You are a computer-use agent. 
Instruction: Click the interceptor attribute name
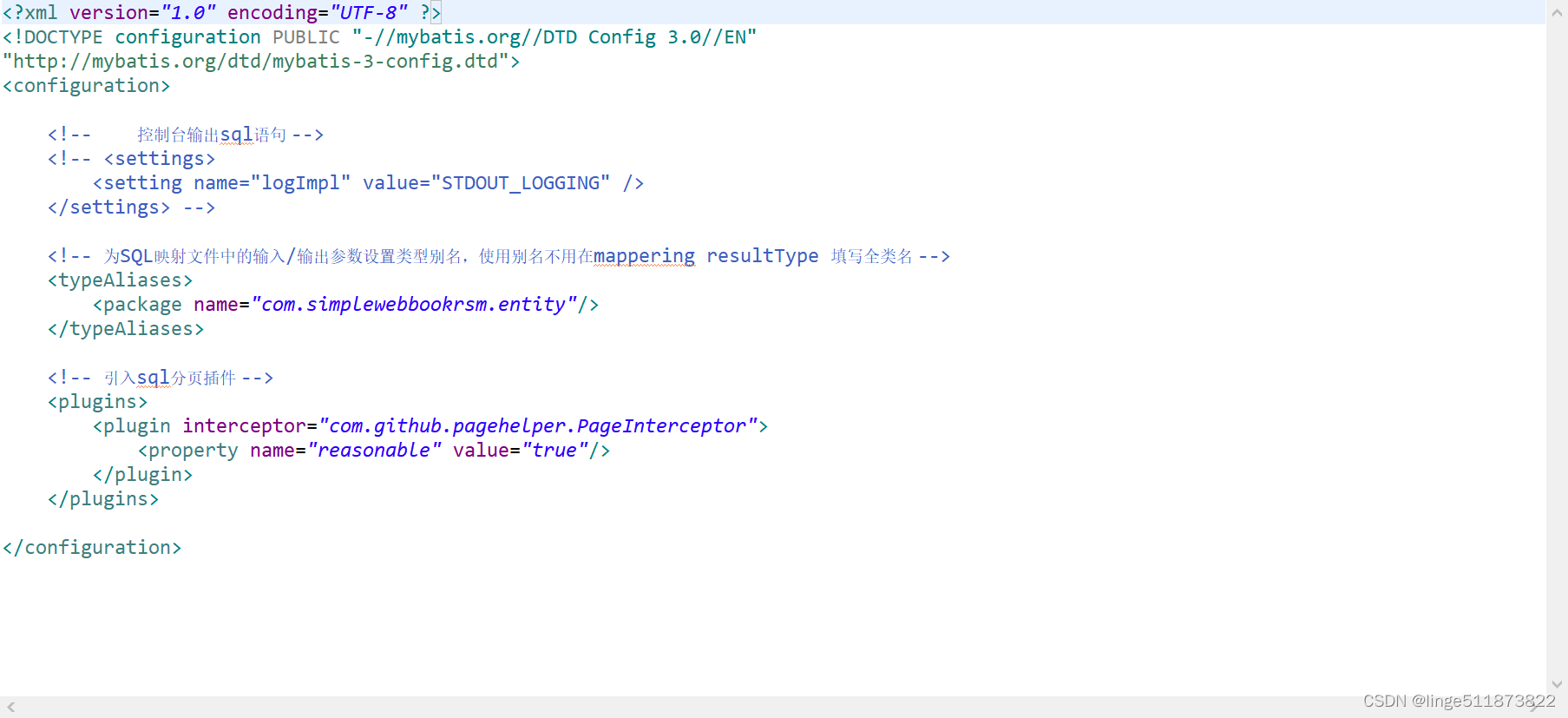[245, 426]
